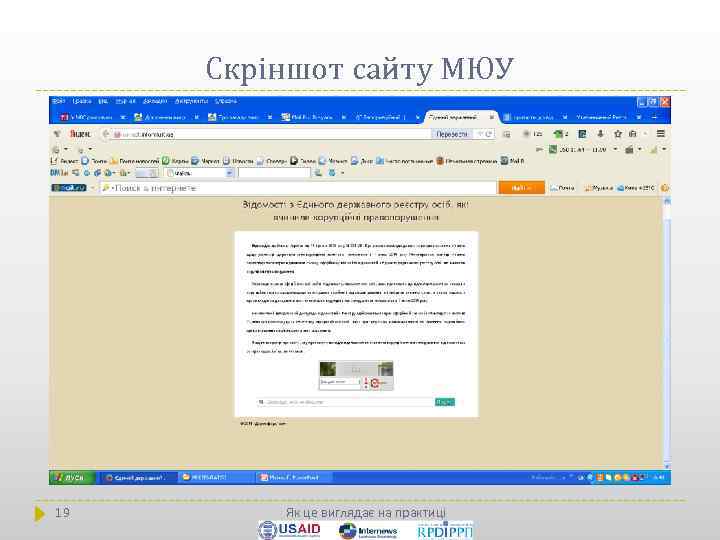Click the Yandex logo in navigation bar
Screen dimensions: 720x540
pos(80,134)
